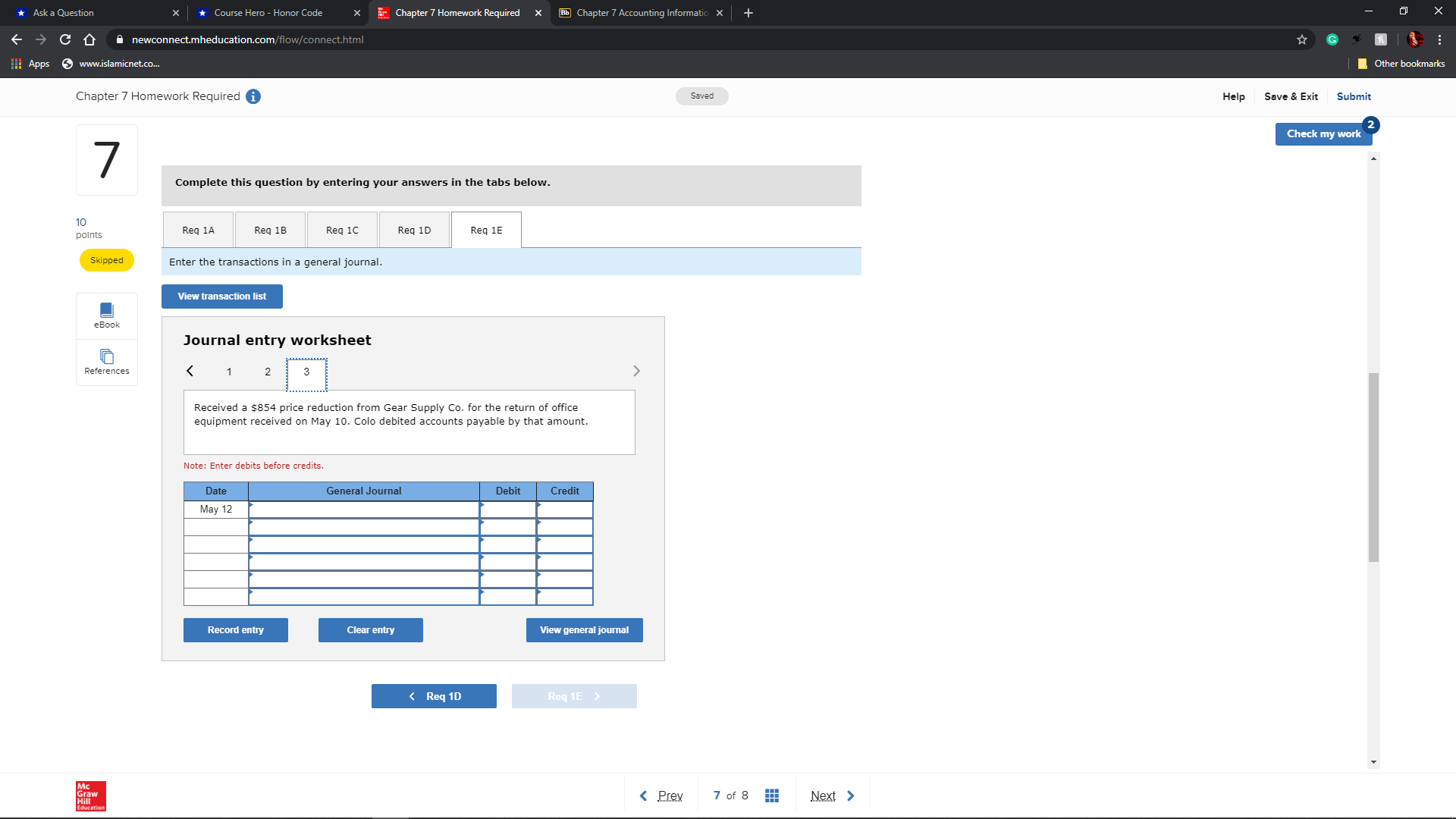Click the browser home icon
The image size is (1456, 819).
pos(90,39)
